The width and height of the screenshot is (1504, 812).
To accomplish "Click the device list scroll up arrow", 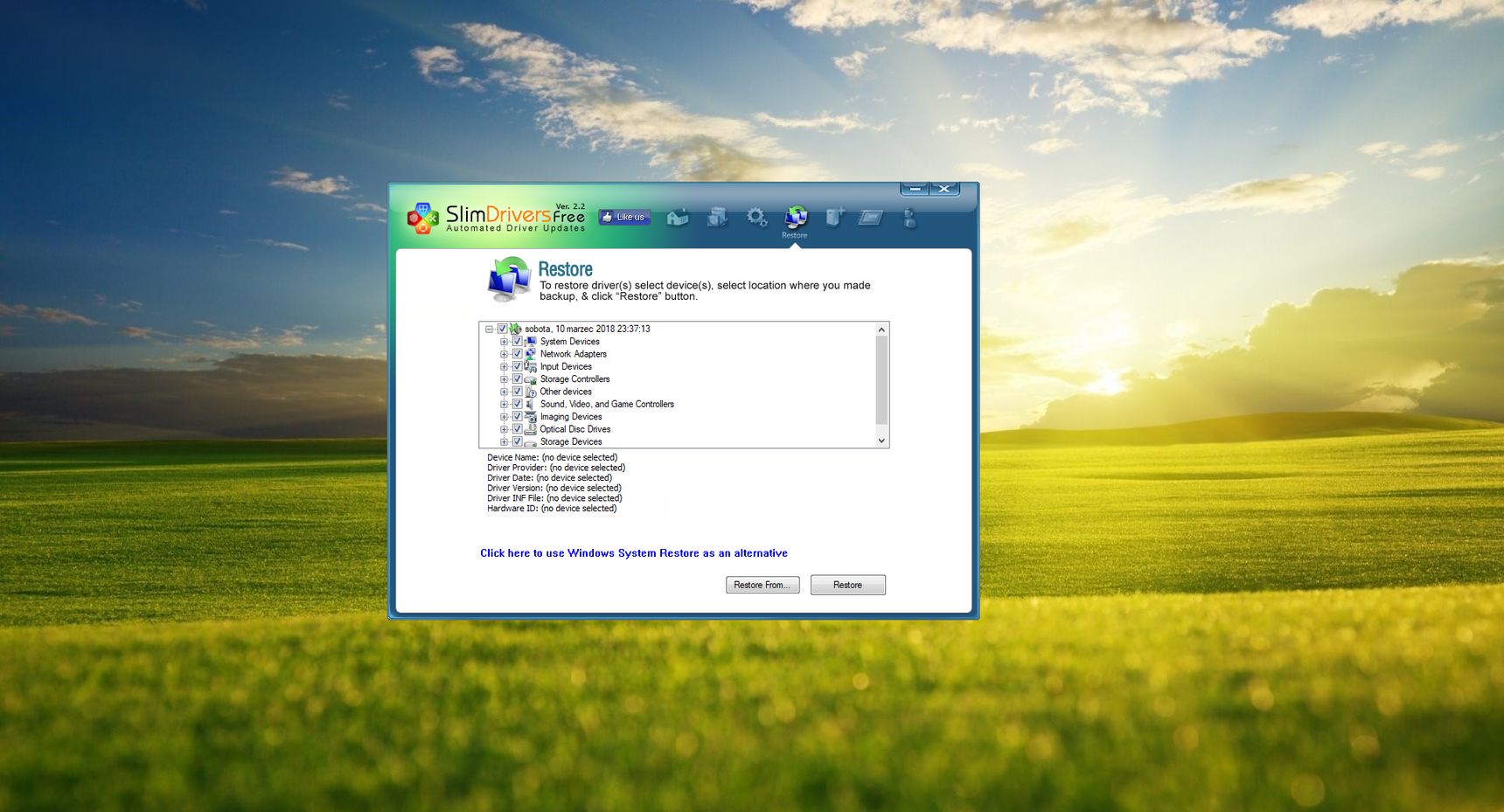I will tap(881, 330).
